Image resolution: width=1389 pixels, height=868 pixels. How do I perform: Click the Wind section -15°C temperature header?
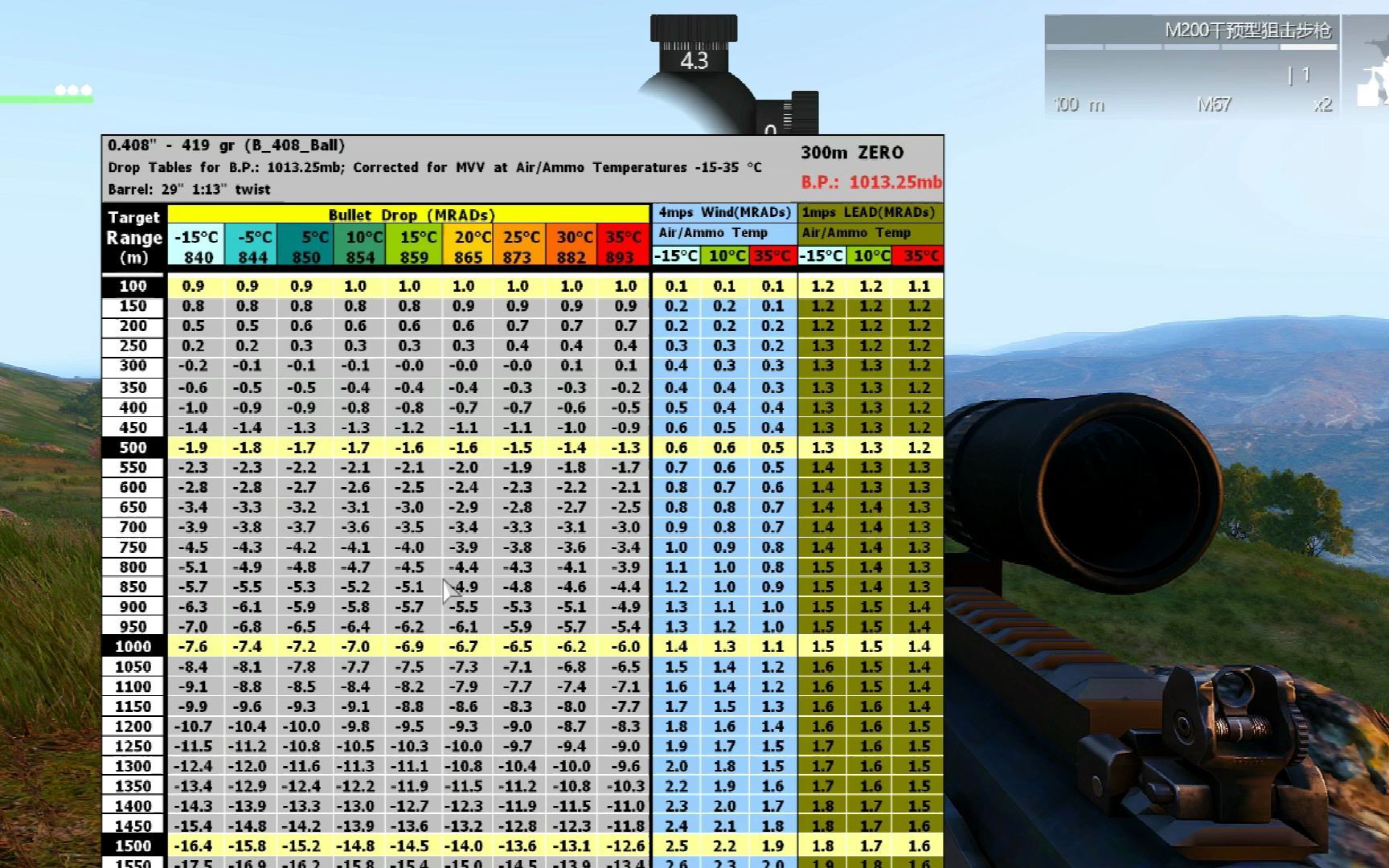point(676,256)
